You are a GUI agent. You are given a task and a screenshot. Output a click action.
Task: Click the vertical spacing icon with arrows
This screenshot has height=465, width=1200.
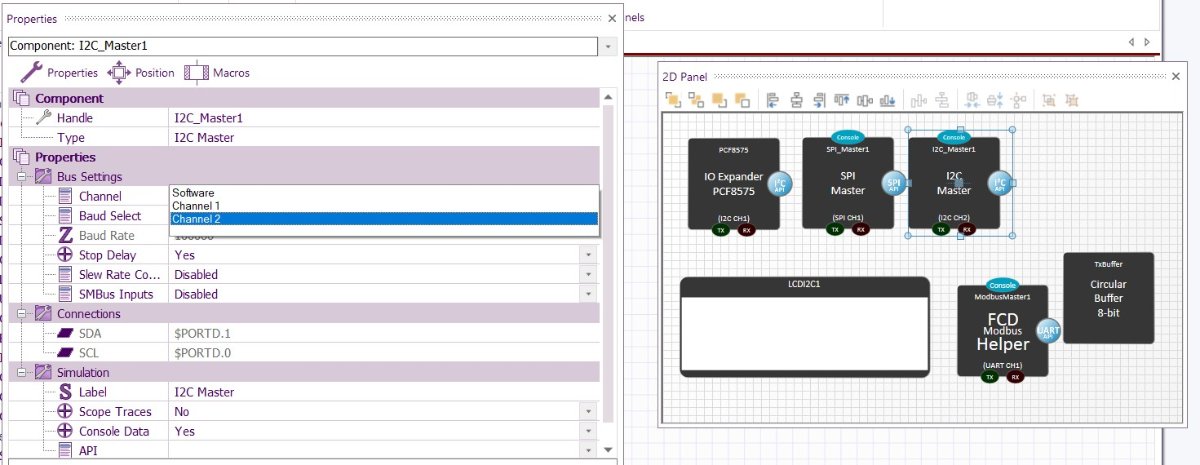tap(996, 100)
